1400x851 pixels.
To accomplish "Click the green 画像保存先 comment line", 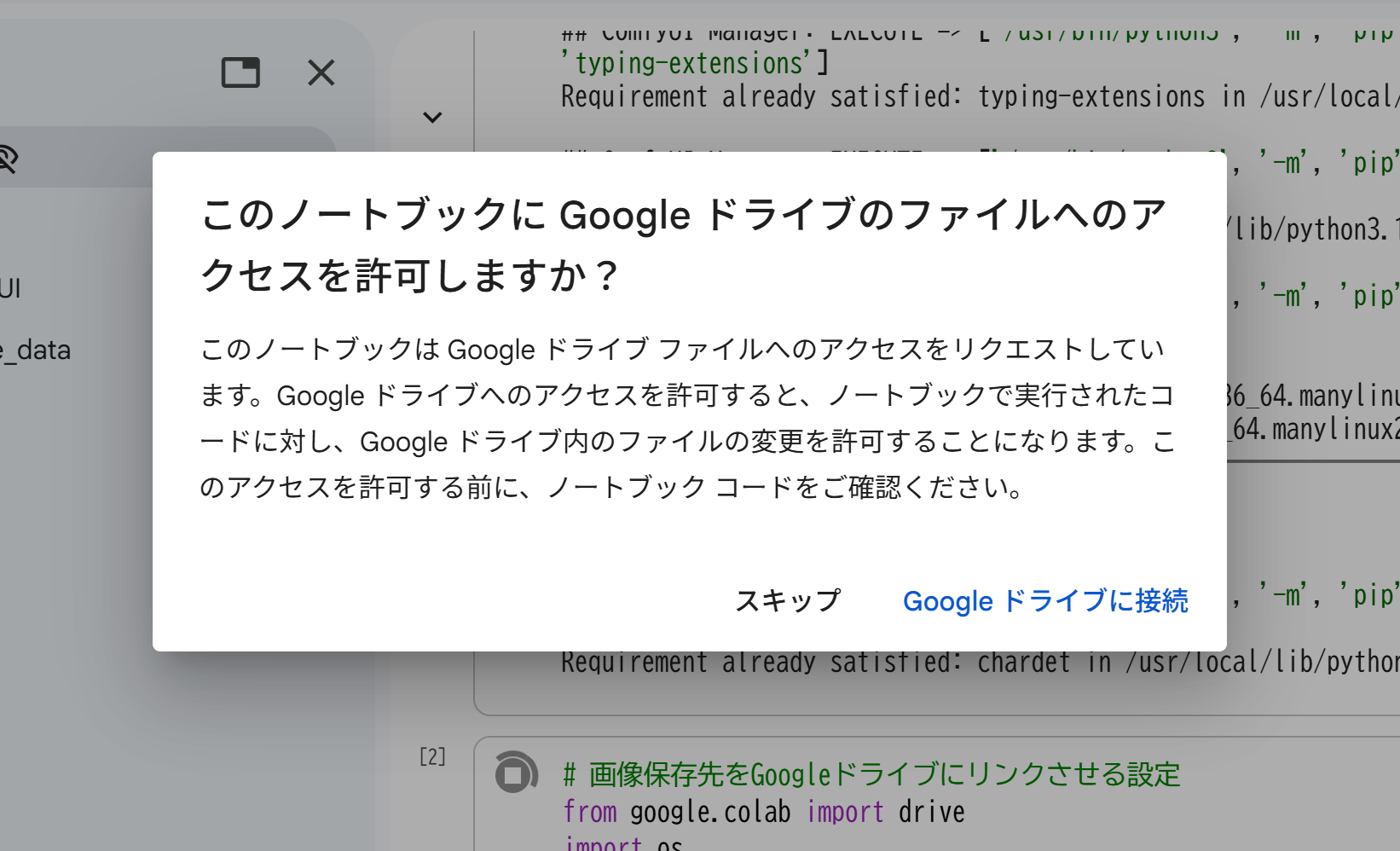I will 871,774.
